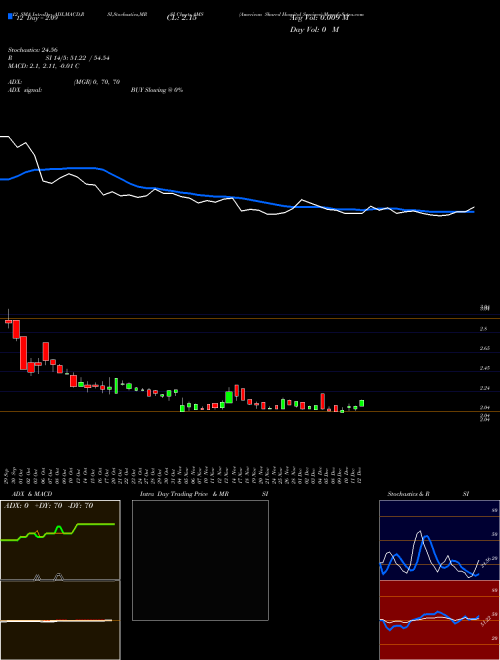Click the 'Stochastics & R' panel title
The height and width of the screenshot is (660, 500).
409,494
